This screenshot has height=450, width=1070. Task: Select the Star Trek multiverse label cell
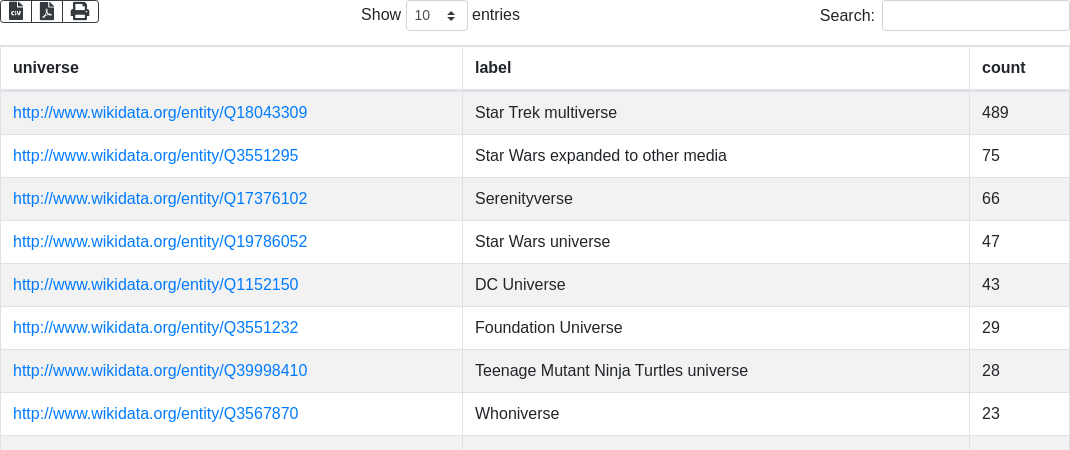[x=716, y=113]
